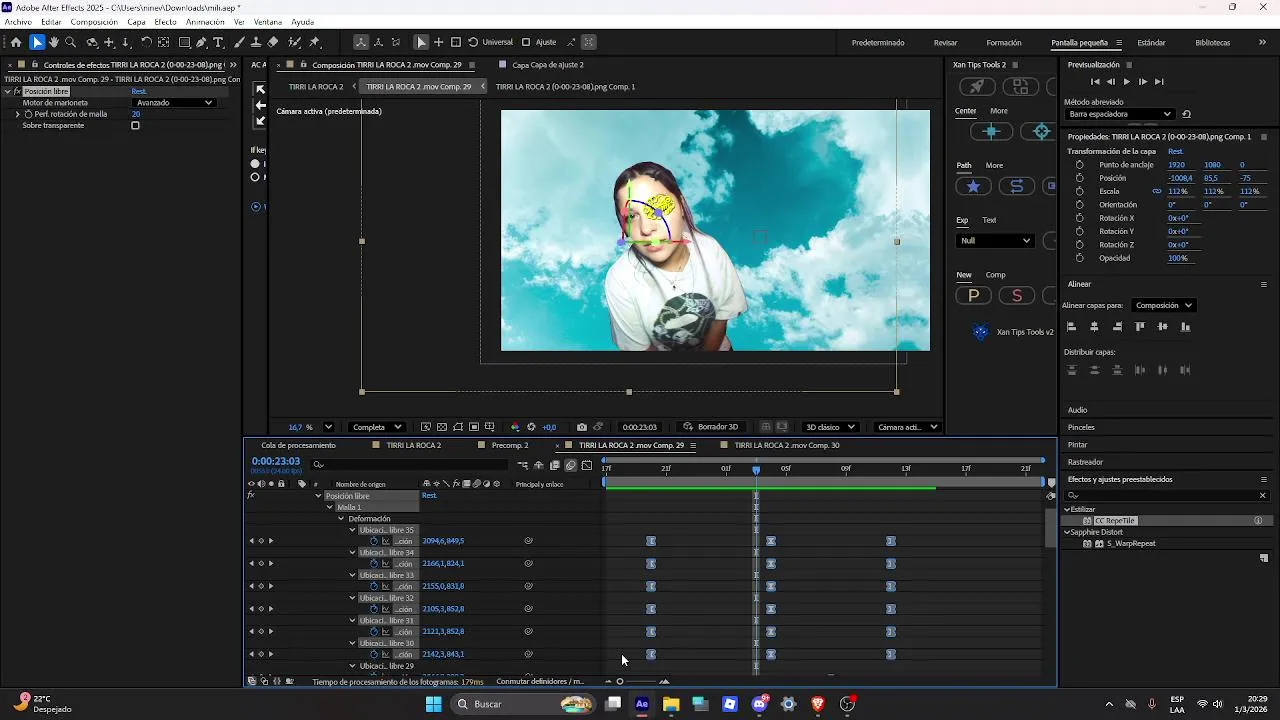This screenshot has width=1280, height=720.
Task: Select the Zoom magnifier tool
Action: click(71, 42)
